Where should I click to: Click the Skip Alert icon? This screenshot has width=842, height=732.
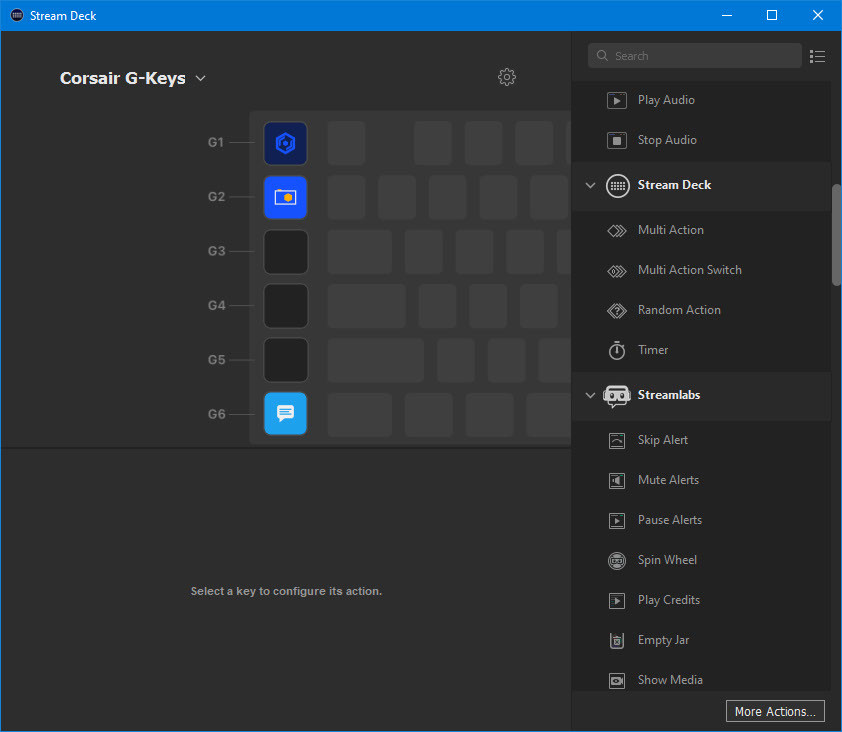point(616,440)
